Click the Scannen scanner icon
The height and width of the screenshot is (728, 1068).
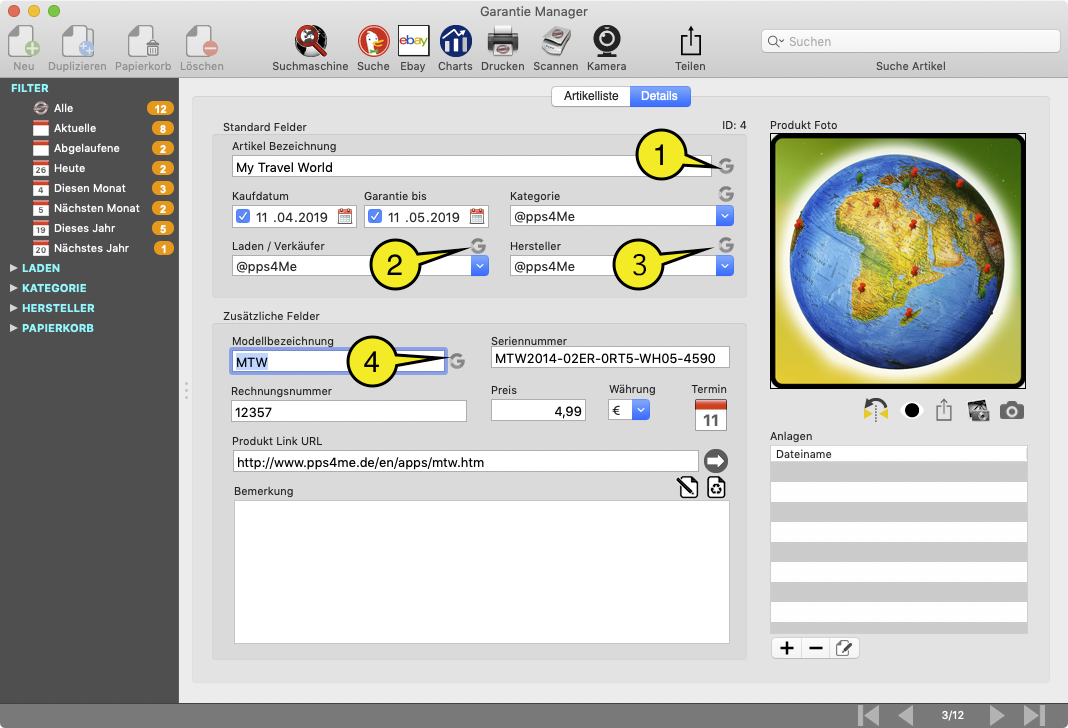tap(556, 42)
